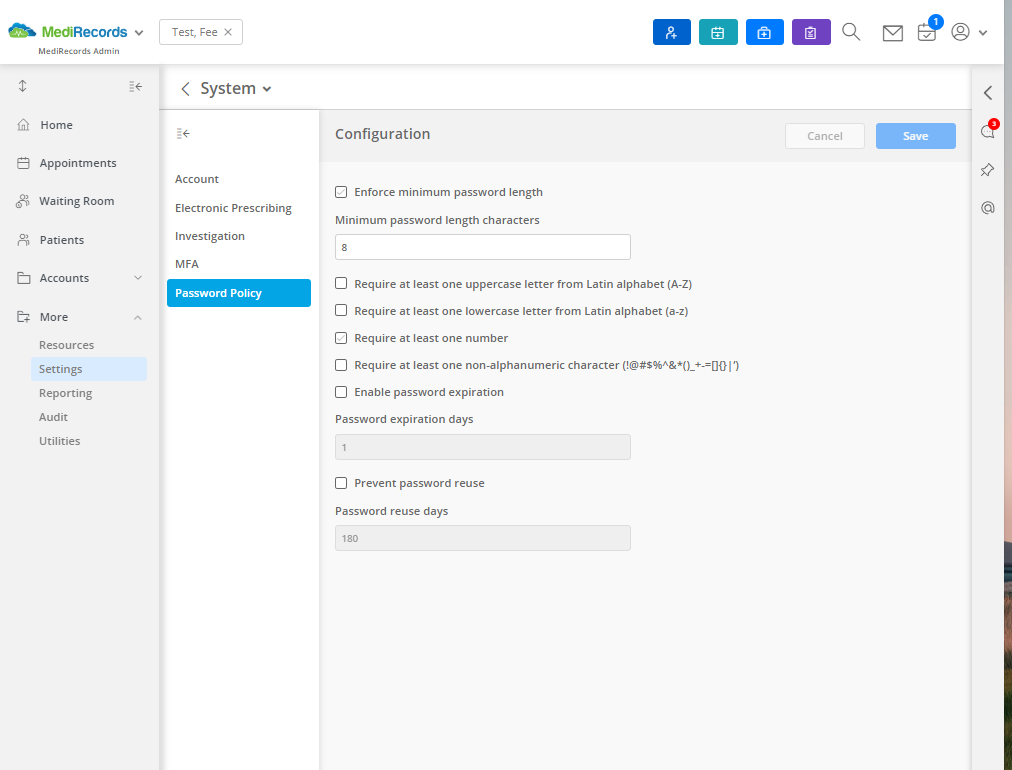The width and height of the screenshot is (1012, 770).
Task: Open the teal new appointment icon
Action: coord(718,32)
